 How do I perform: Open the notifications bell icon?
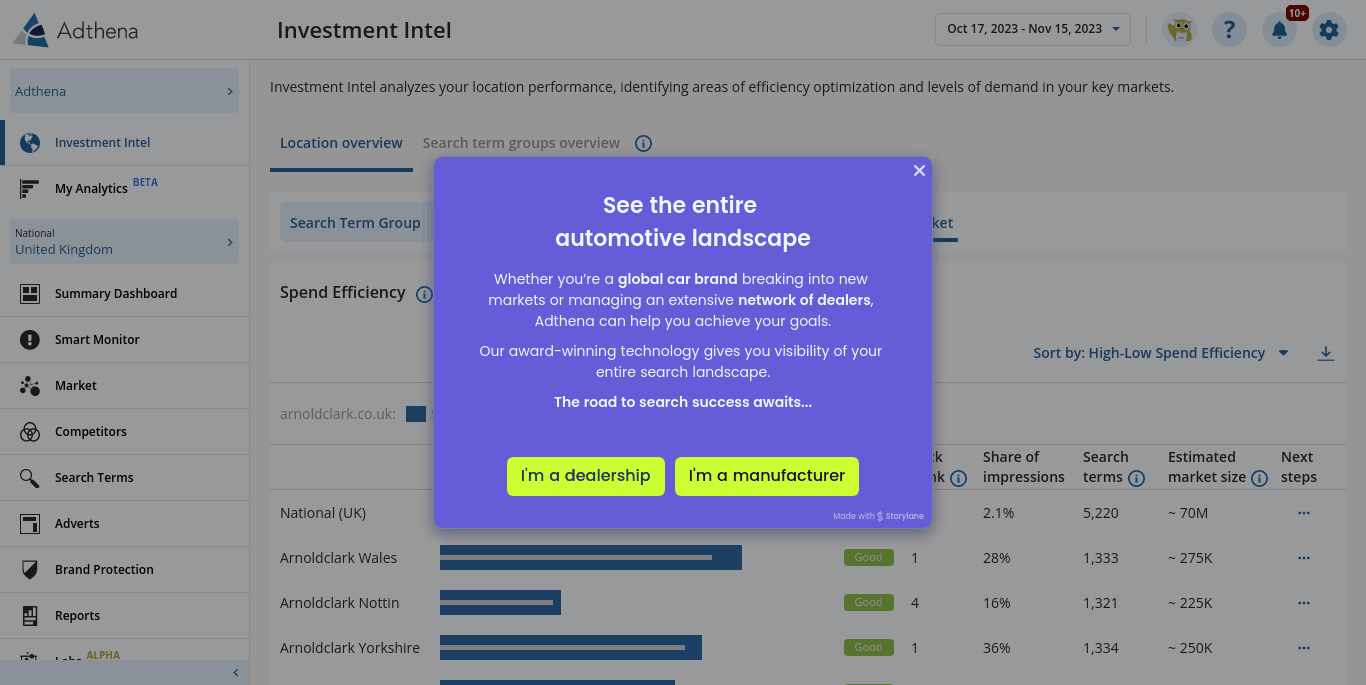[x=1279, y=29]
